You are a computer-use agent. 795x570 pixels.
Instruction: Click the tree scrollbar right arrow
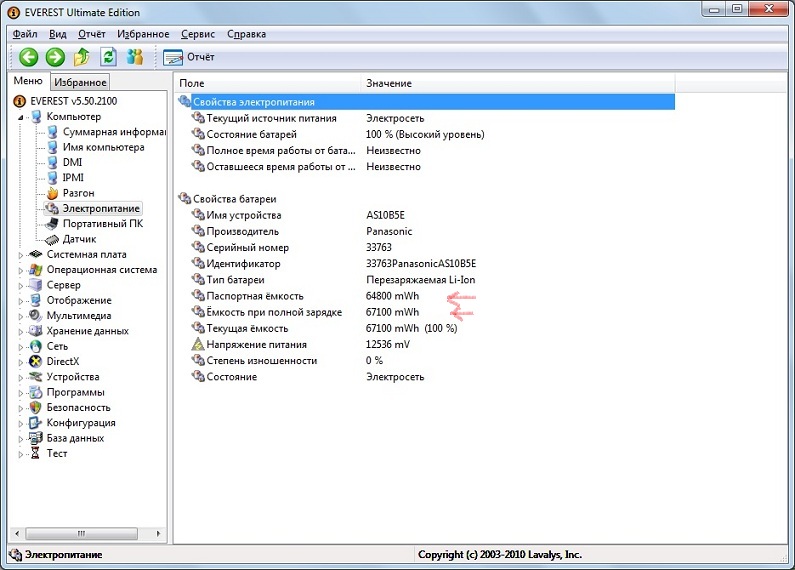(x=158, y=533)
